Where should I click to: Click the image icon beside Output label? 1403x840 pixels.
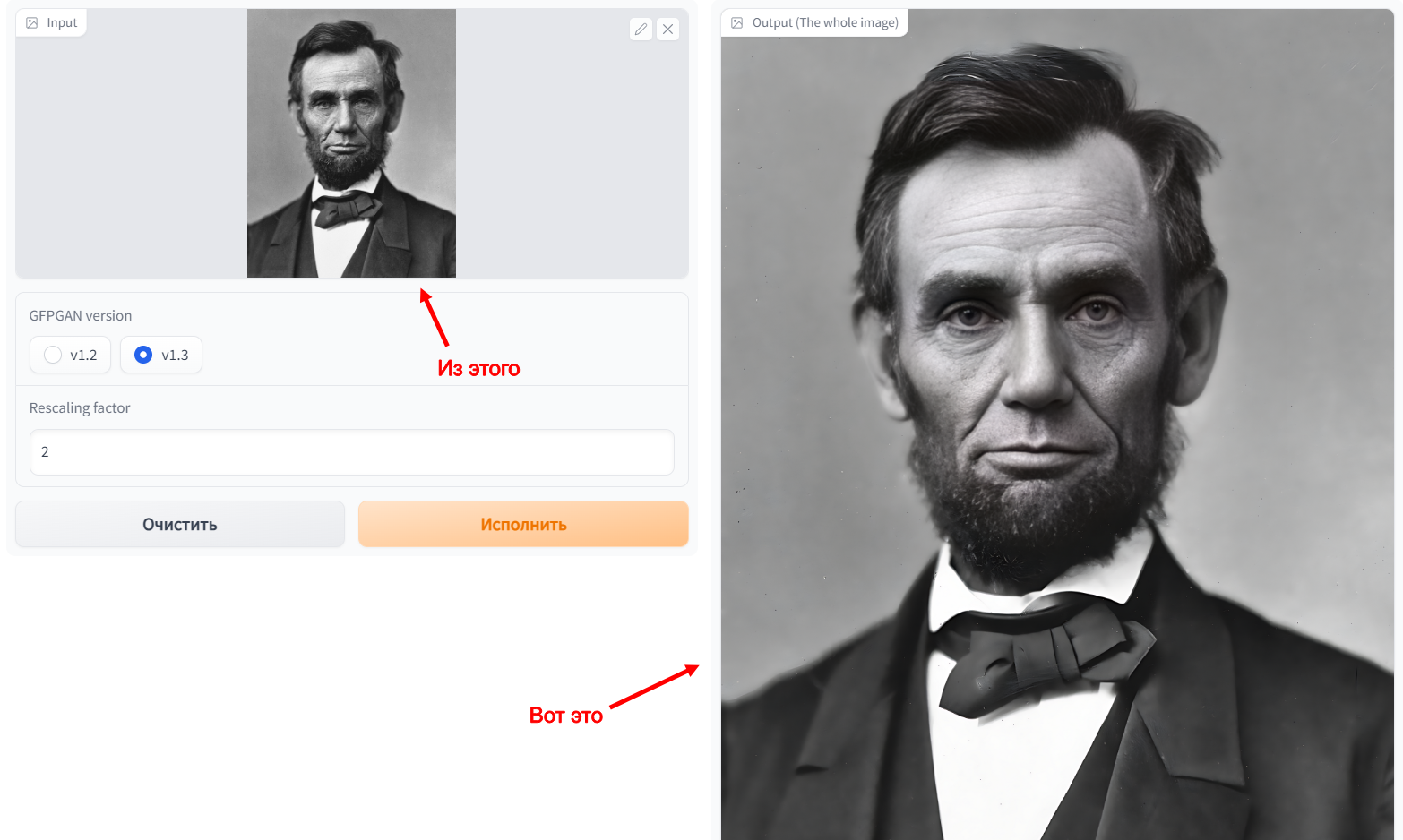[737, 22]
